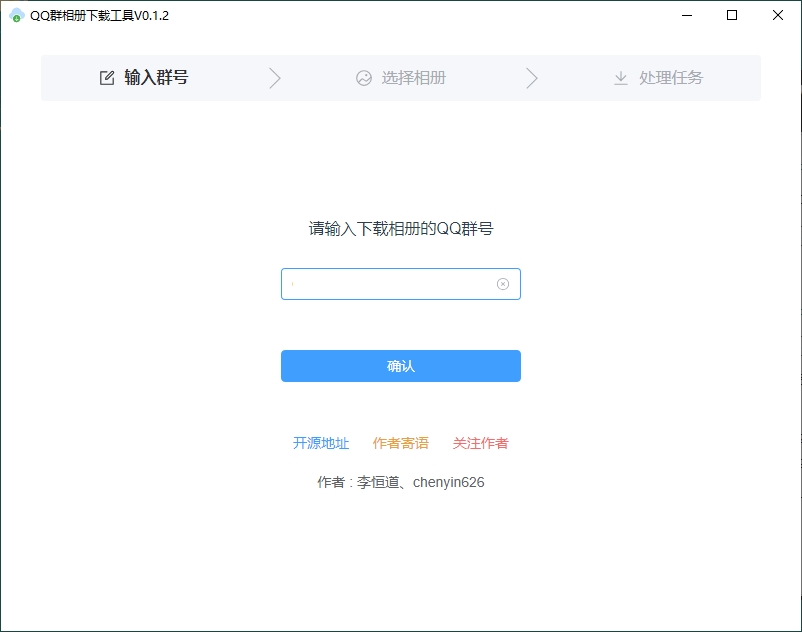Open the 作者寄语 link
Screen dimensions: 802x632
[x=400, y=443]
